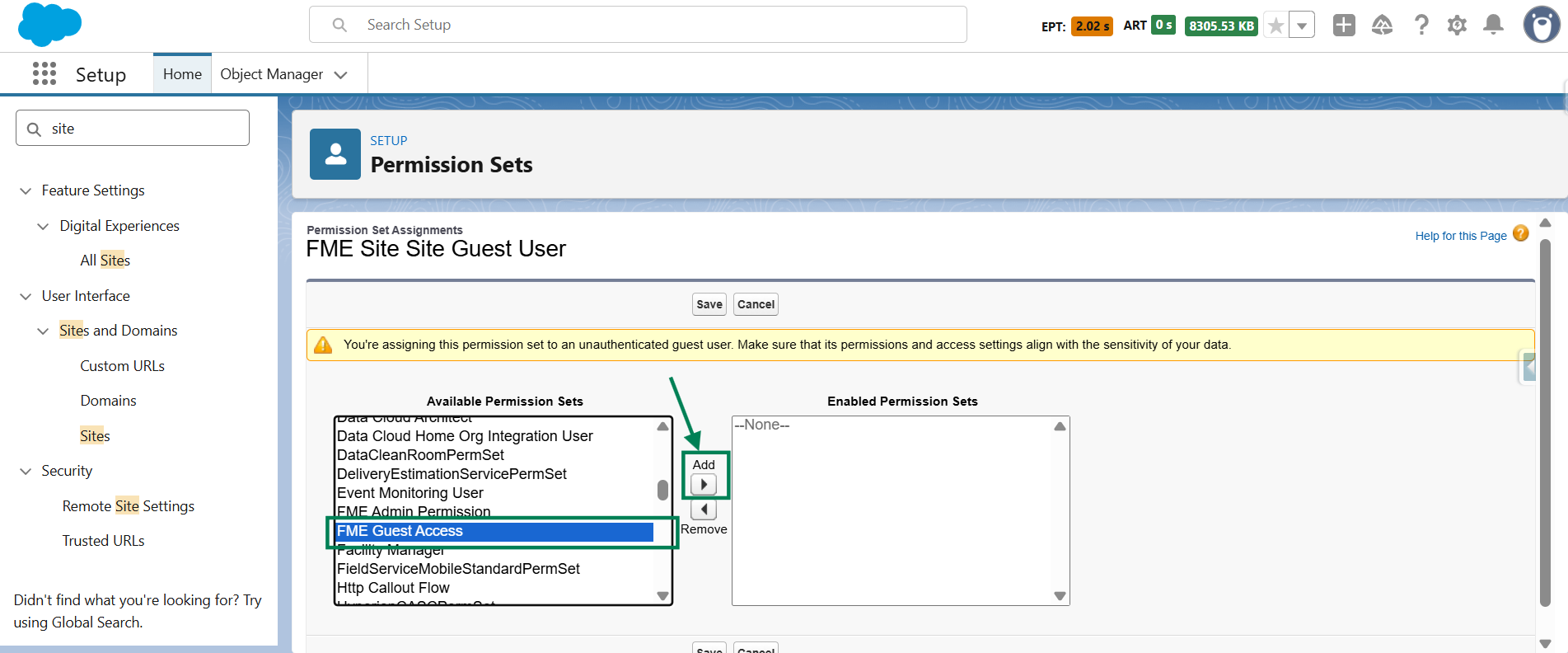Open the notifications bell

pos(1493,26)
